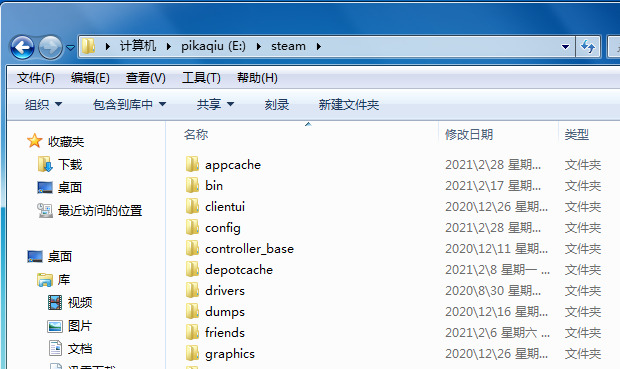Select the top-level 桌面 node above 库
This screenshot has height=369, width=620.
(60, 257)
